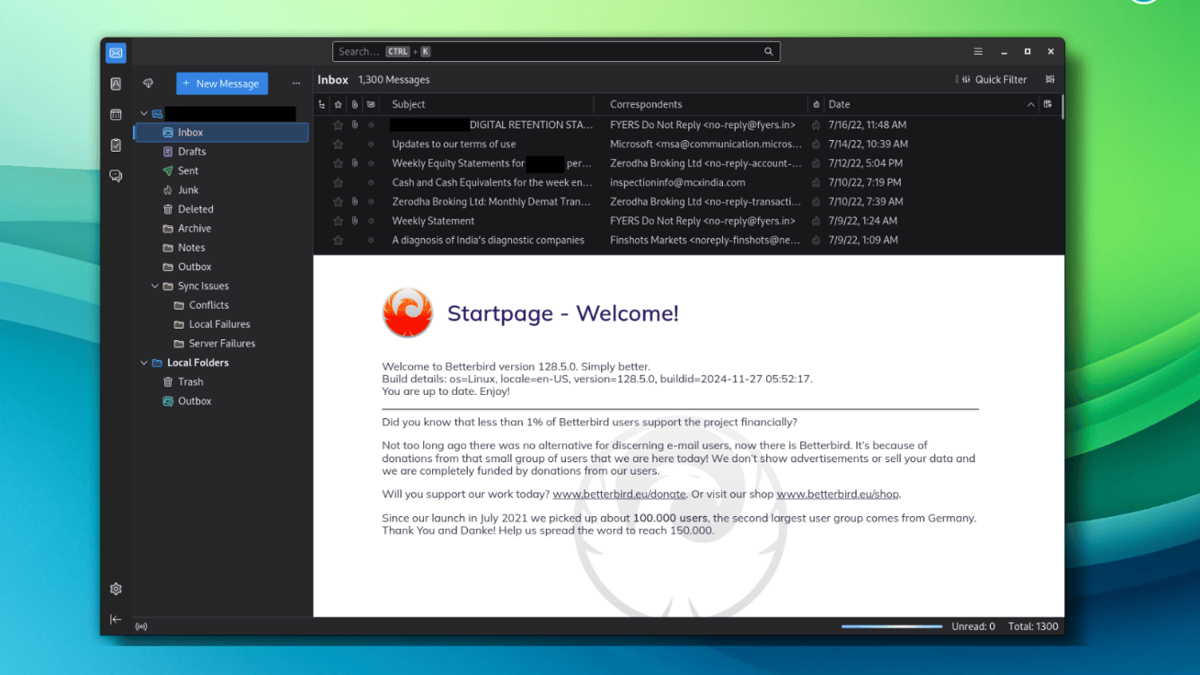This screenshot has height=675, width=1200.
Task: Open the Calendar space
Action: (116, 115)
